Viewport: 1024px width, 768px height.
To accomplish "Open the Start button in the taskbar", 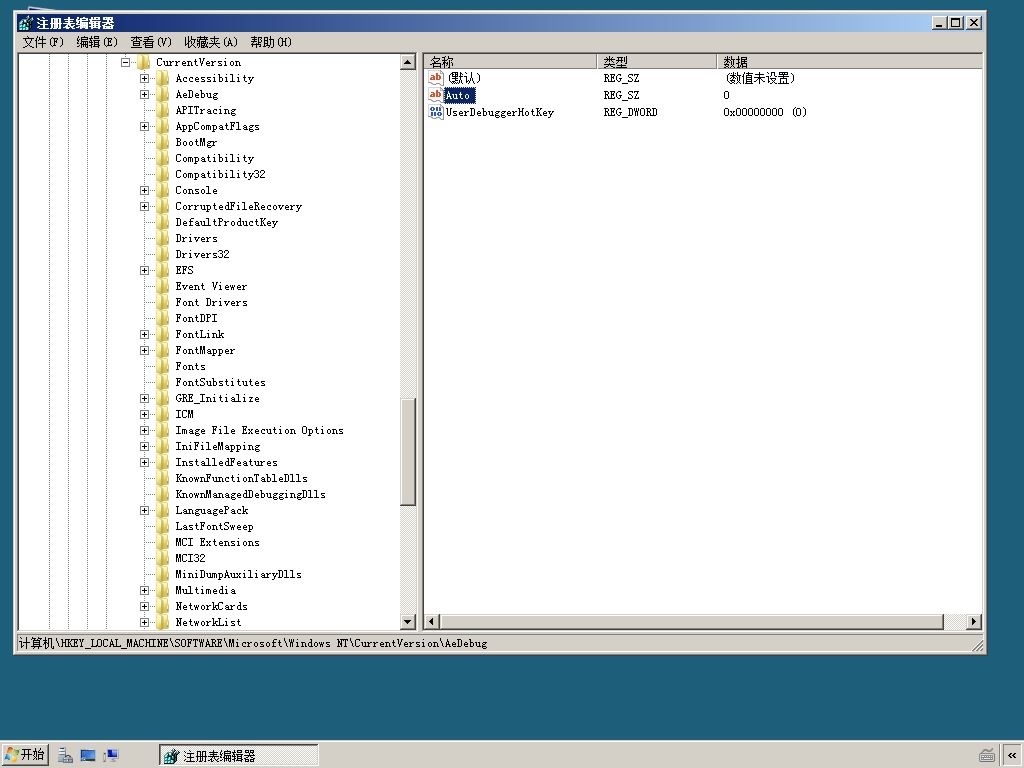I will point(24,755).
